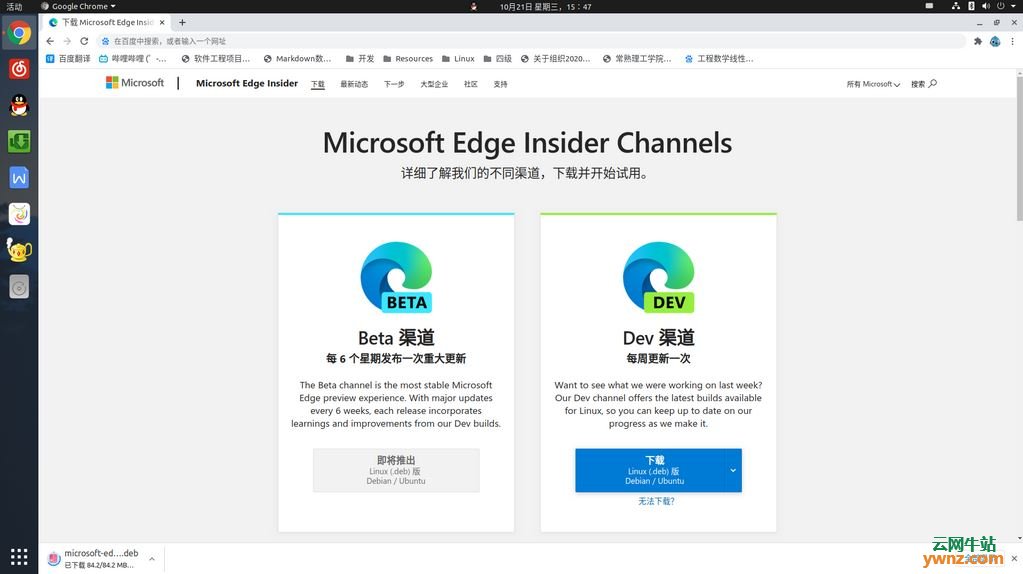
Task: Open the gray disk icon in dock
Action: [19, 286]
